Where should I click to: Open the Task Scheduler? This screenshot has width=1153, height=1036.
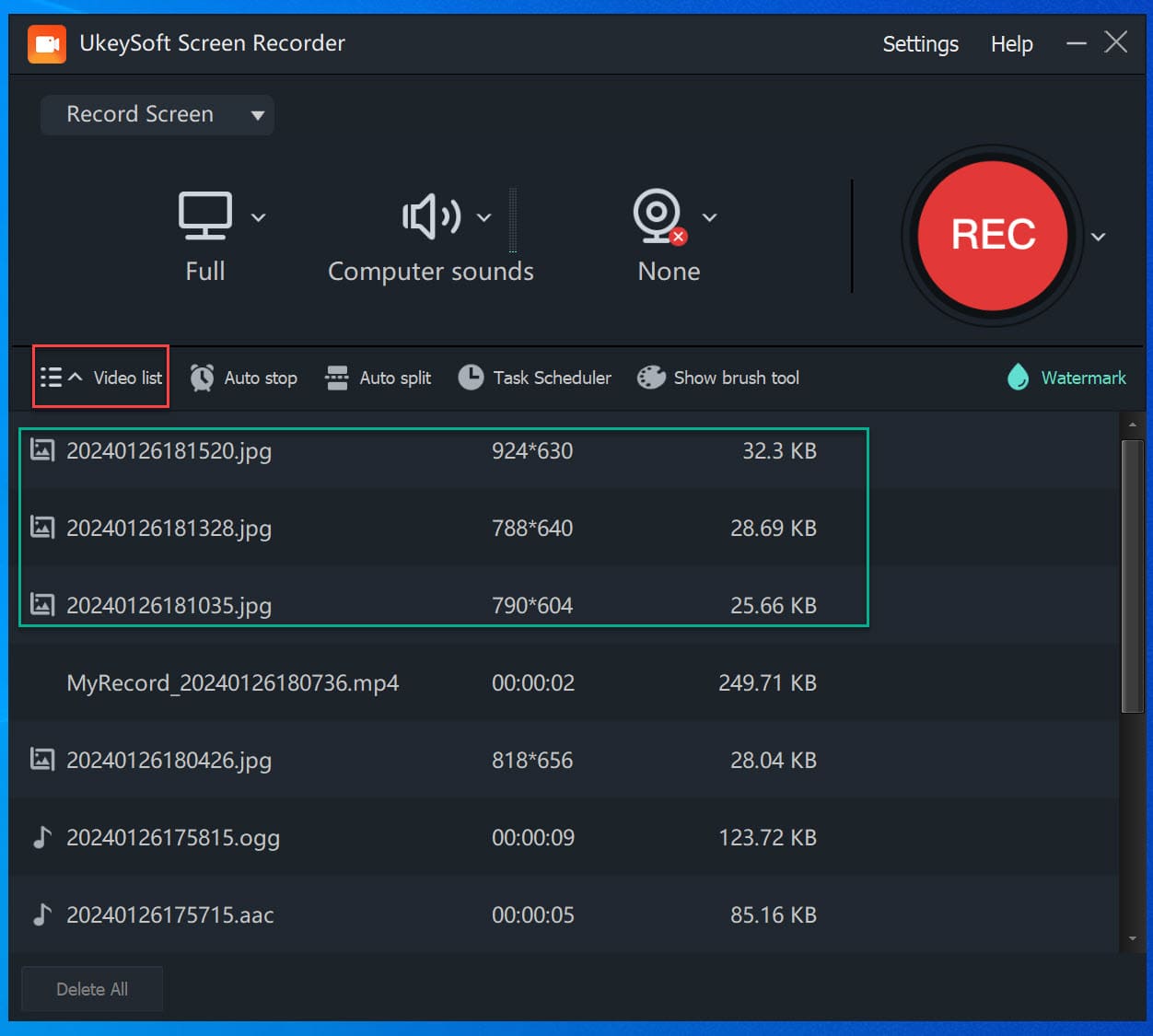[x=552, y=378]
